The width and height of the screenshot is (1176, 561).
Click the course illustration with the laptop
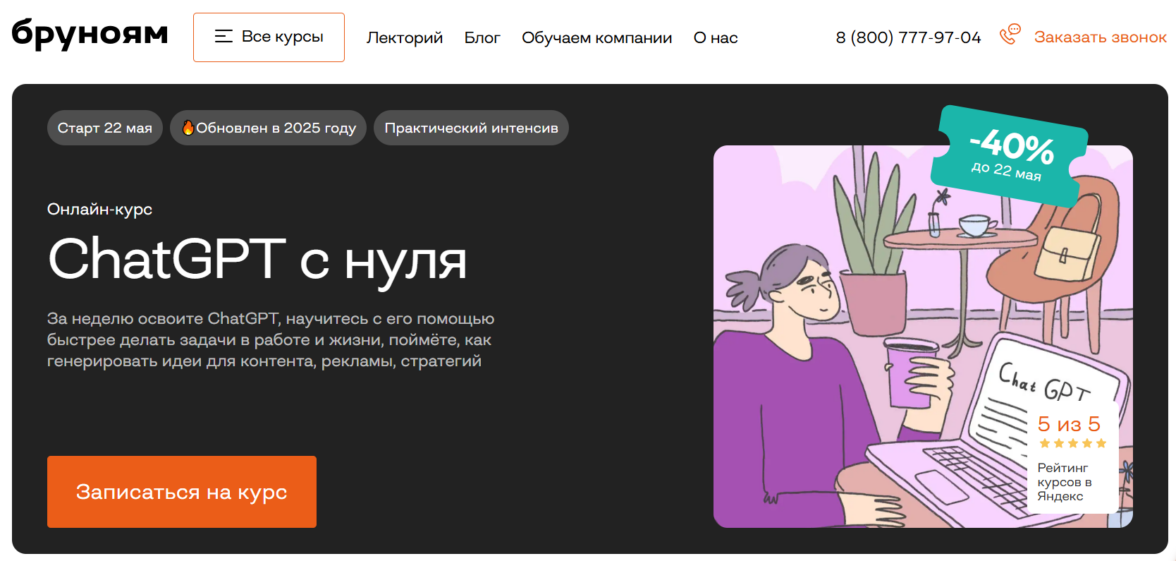[922, 336]
